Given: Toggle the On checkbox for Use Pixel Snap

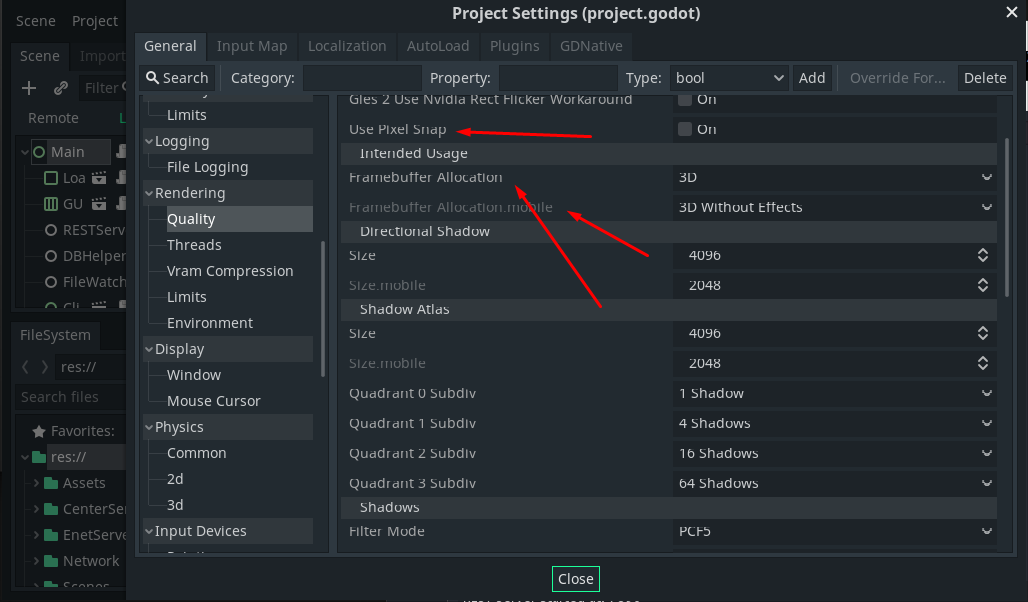Looking at the screenshot, I should coord(687,128).
